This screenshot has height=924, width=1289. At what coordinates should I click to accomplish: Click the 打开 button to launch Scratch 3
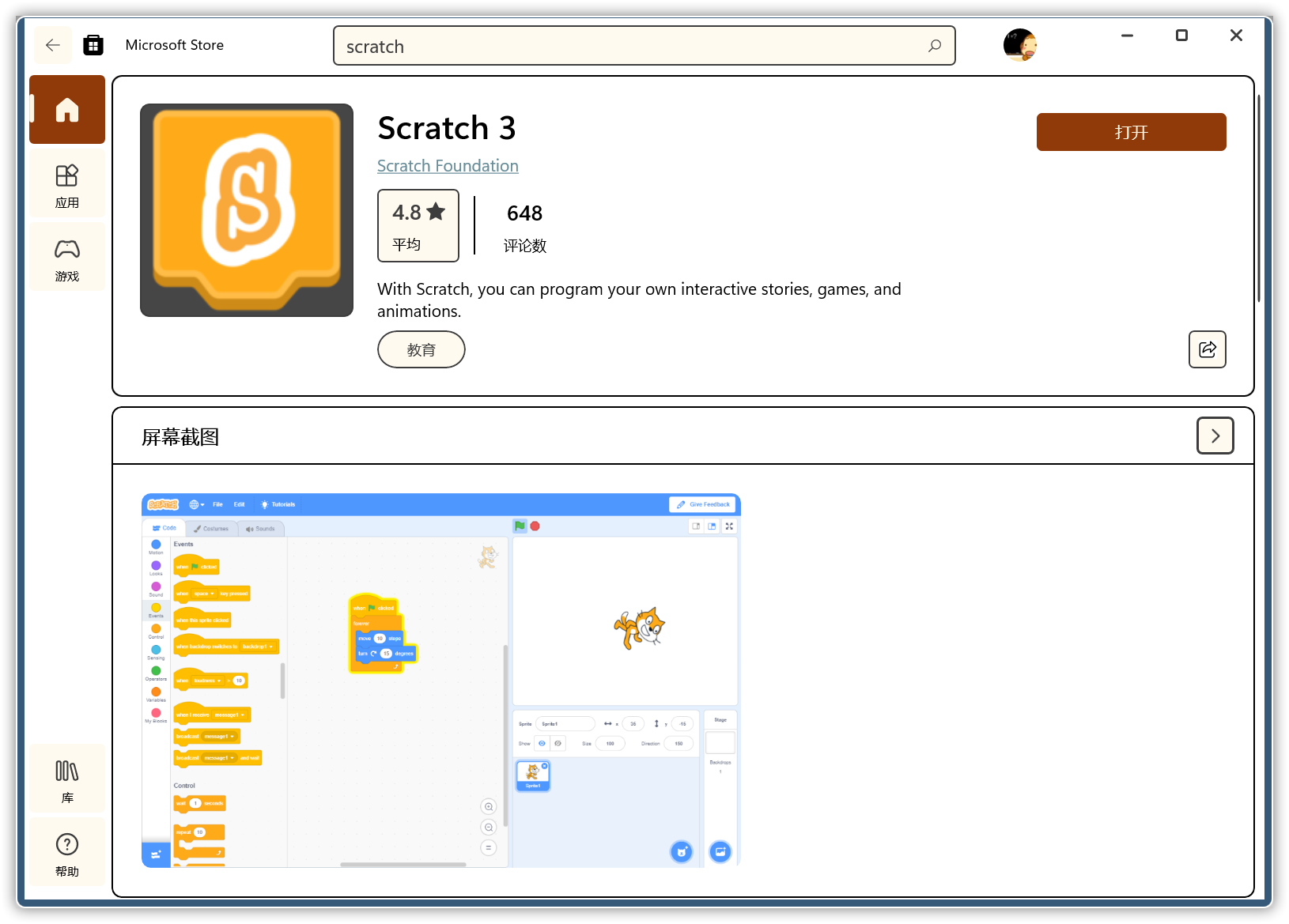[x=1131, y=132]
